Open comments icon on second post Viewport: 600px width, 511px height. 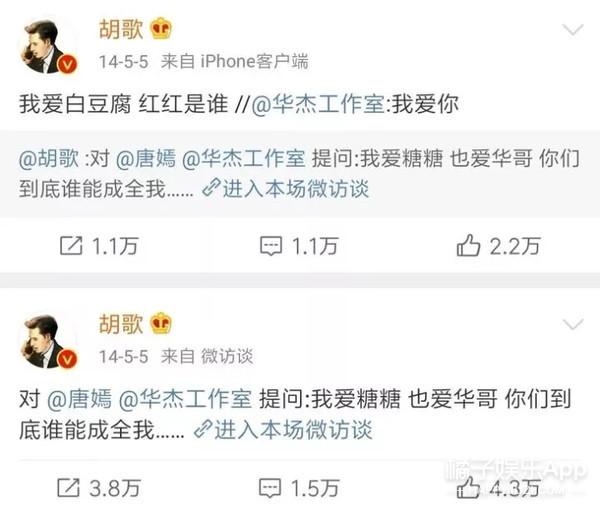click(x=270, y=488)
